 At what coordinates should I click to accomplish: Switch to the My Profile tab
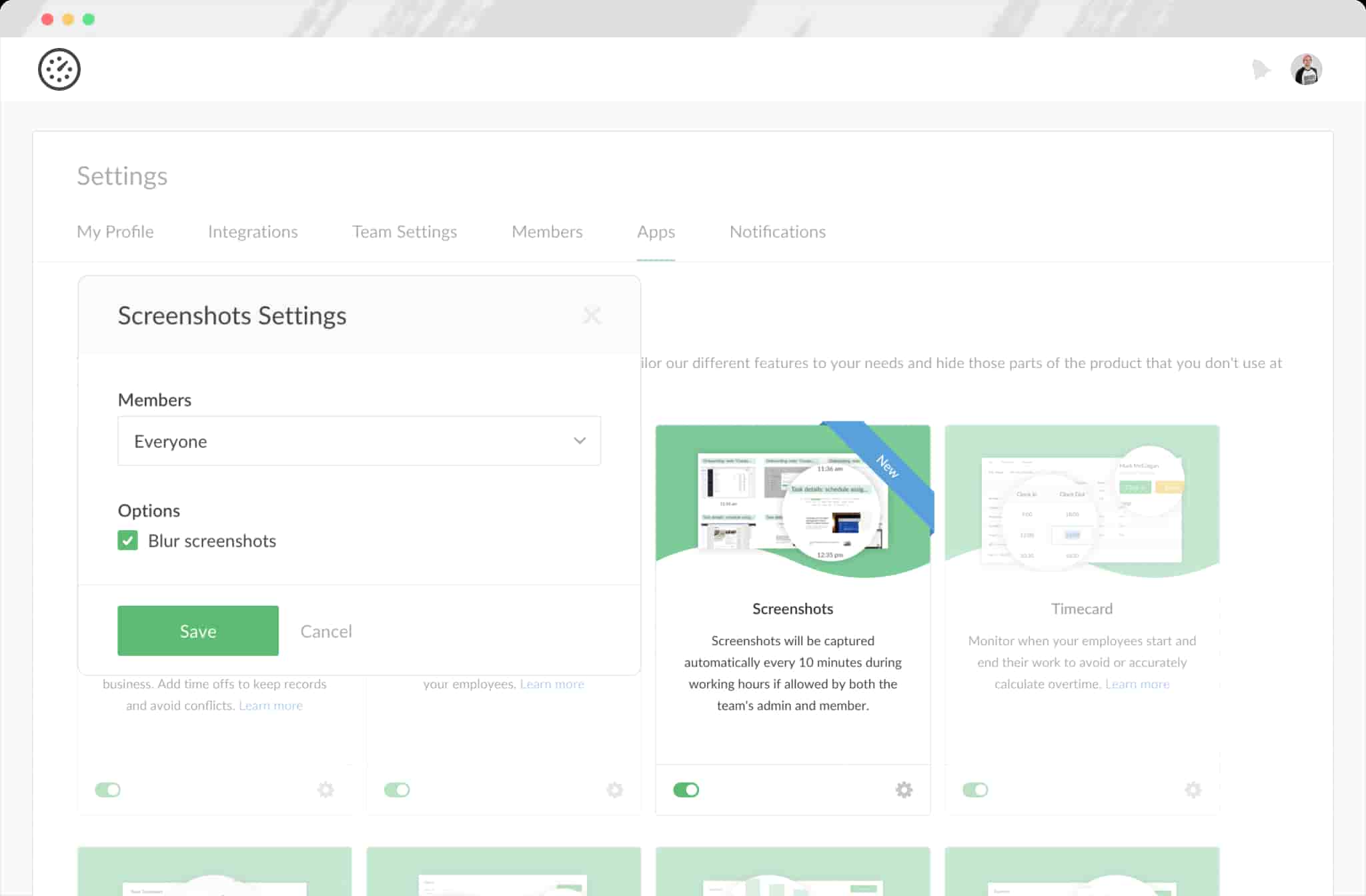coord(115,231)
